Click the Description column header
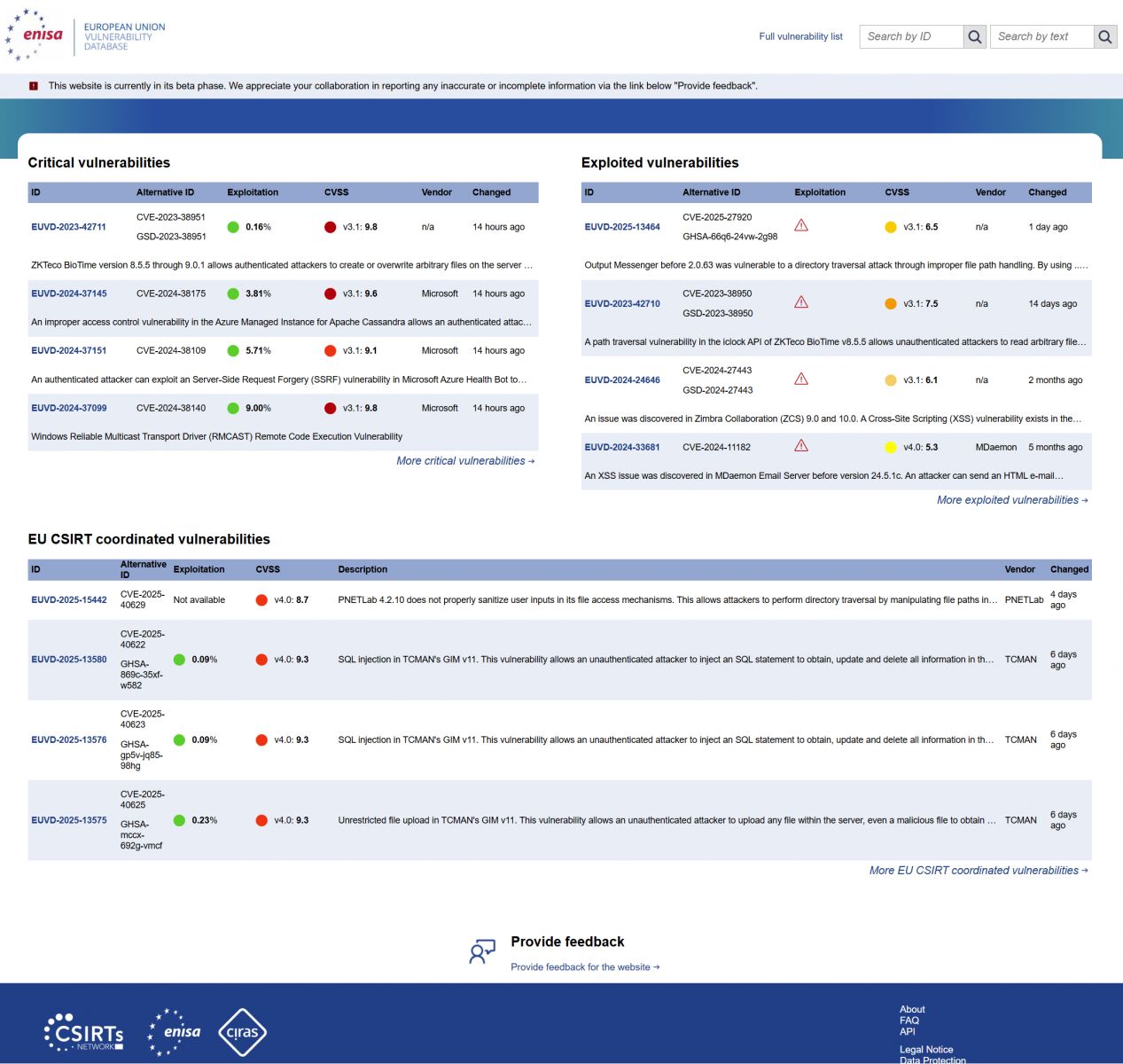 (363, 570)
